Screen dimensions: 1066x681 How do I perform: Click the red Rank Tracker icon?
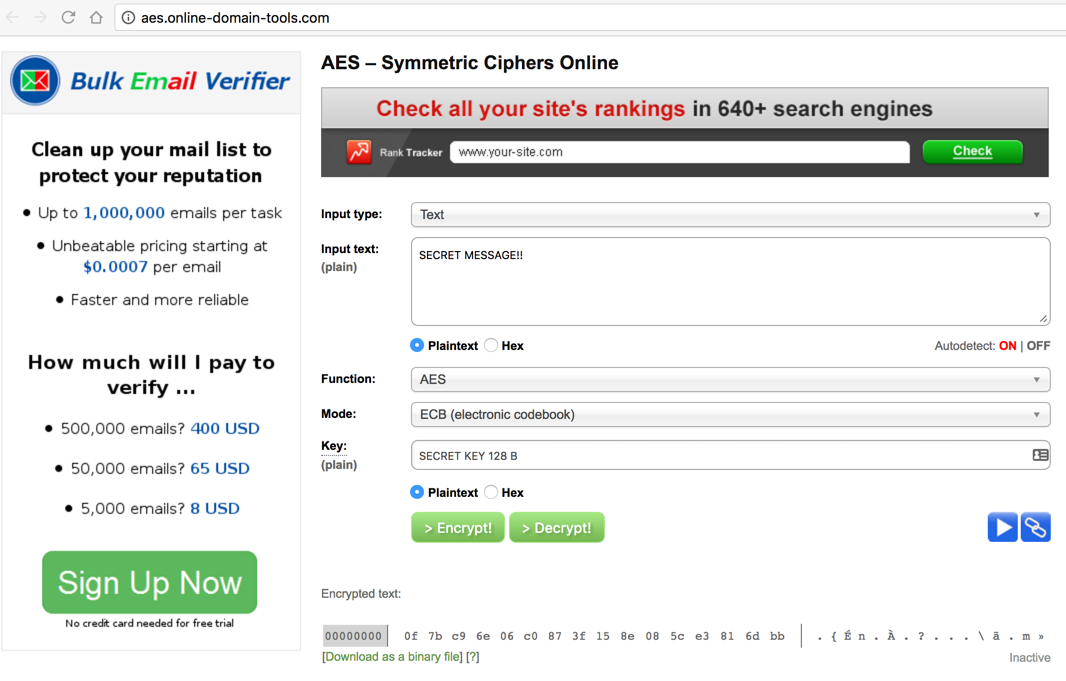point(359,151)
